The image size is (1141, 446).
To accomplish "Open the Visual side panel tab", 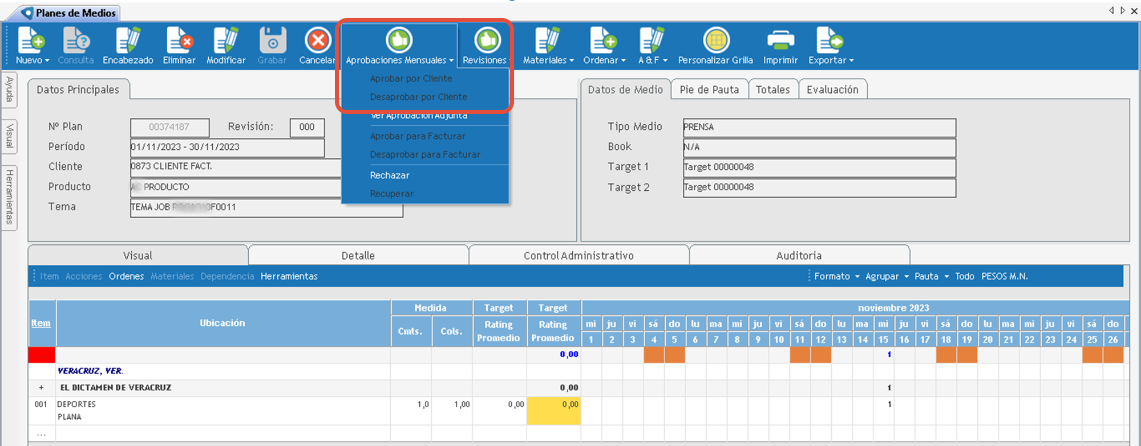I will coord(9,137).
